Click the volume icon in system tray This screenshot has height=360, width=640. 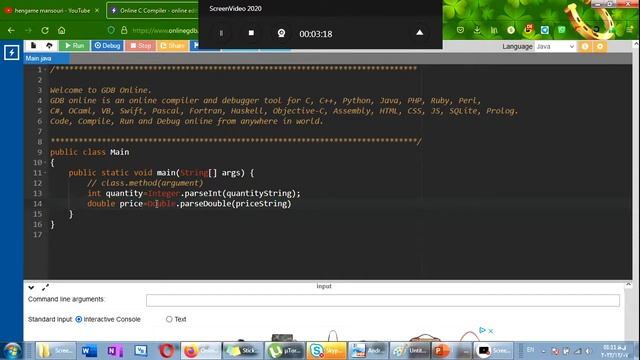tap(588, 351)
